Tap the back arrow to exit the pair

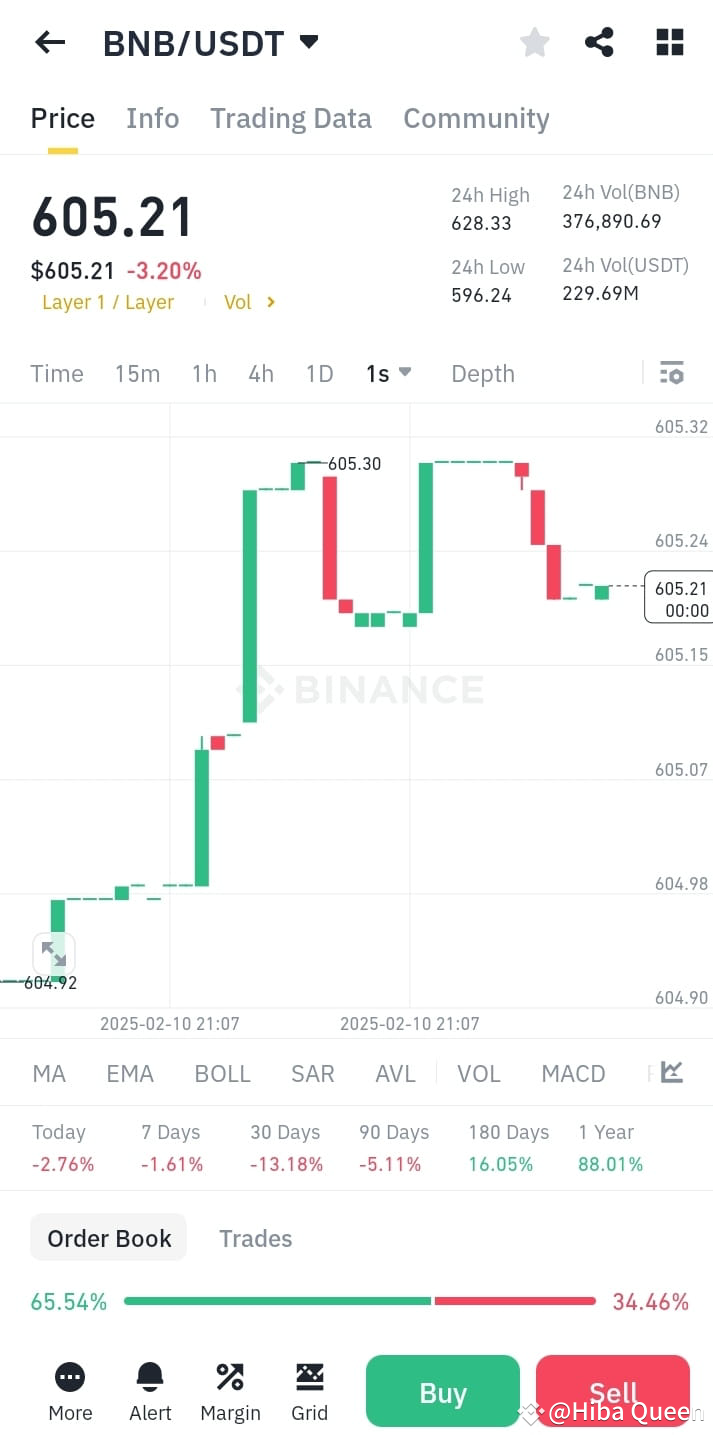(50, 42)
